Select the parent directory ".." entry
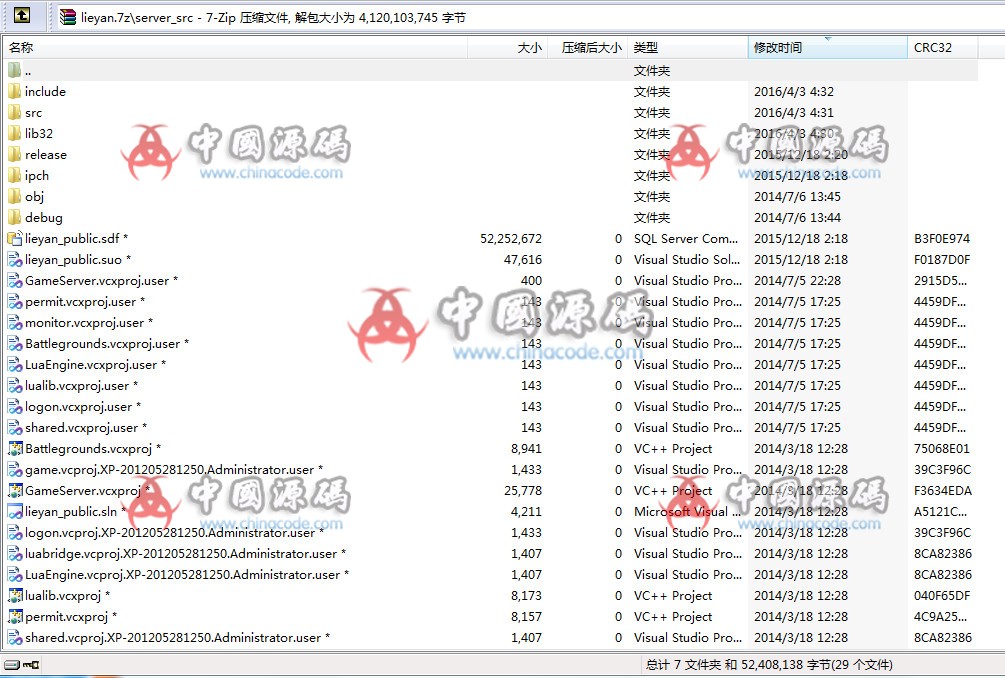This screenshot has height=678, width=1005. pos(28,71)
